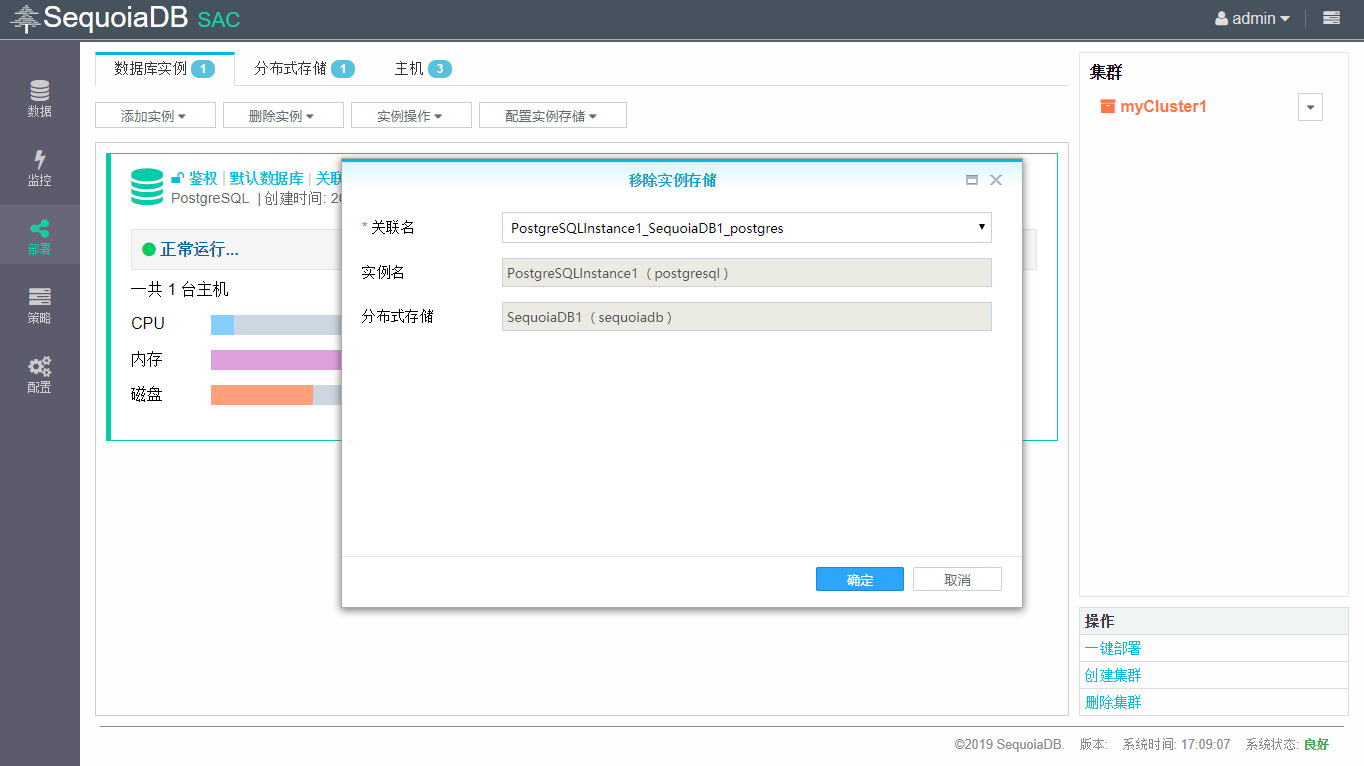Maximize the 移除实例存储 dialog
The height and width of the screenshot is (766, 1364).
pyautogui.click(x=971, y=180)
